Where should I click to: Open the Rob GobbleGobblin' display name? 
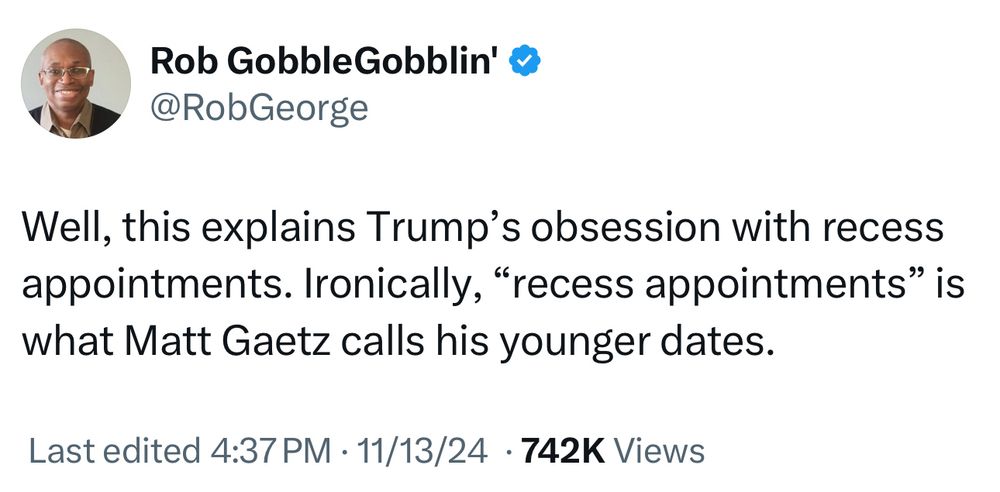[327, 62]
